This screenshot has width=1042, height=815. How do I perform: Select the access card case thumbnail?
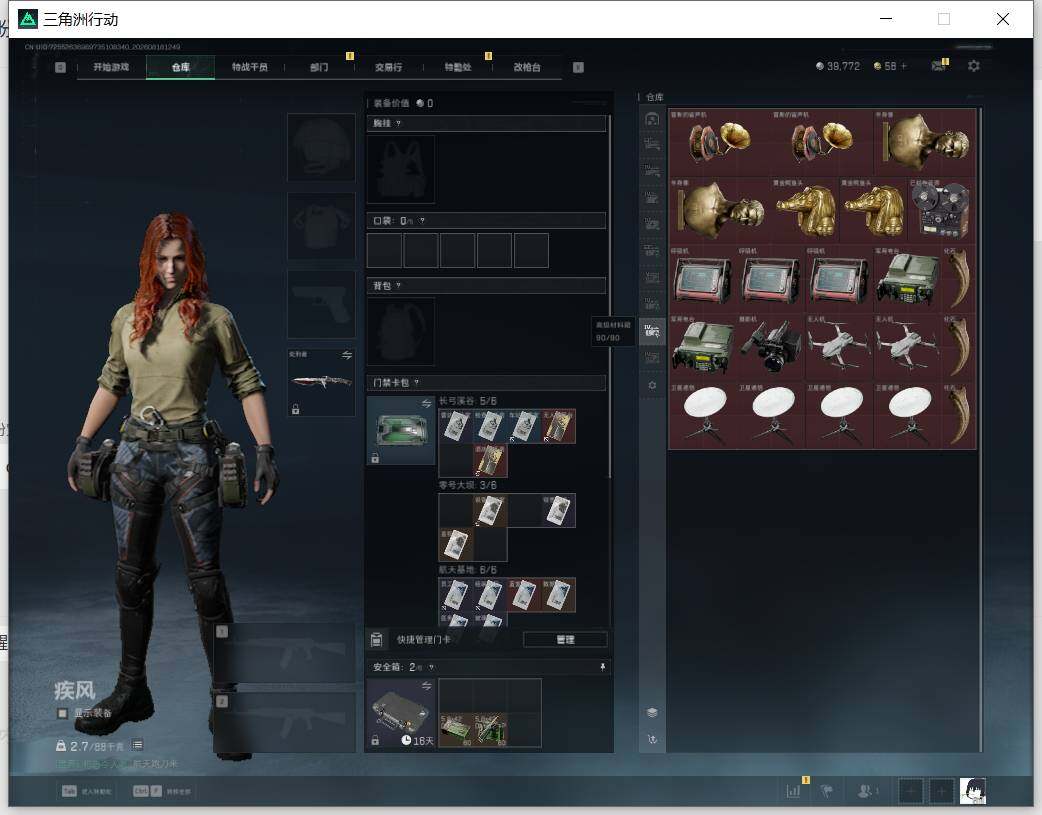click(401, 430)
